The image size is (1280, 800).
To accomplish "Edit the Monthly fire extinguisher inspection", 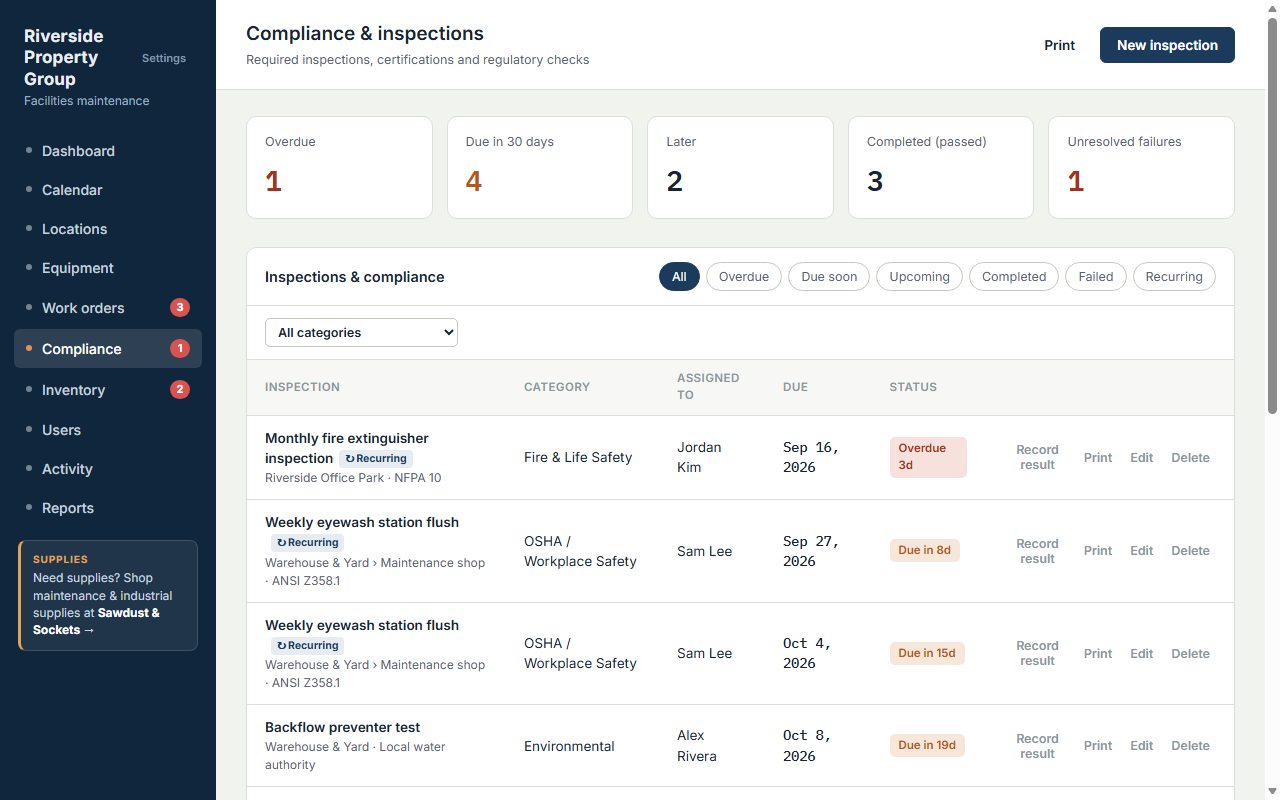I will (x=1142, y=458).
